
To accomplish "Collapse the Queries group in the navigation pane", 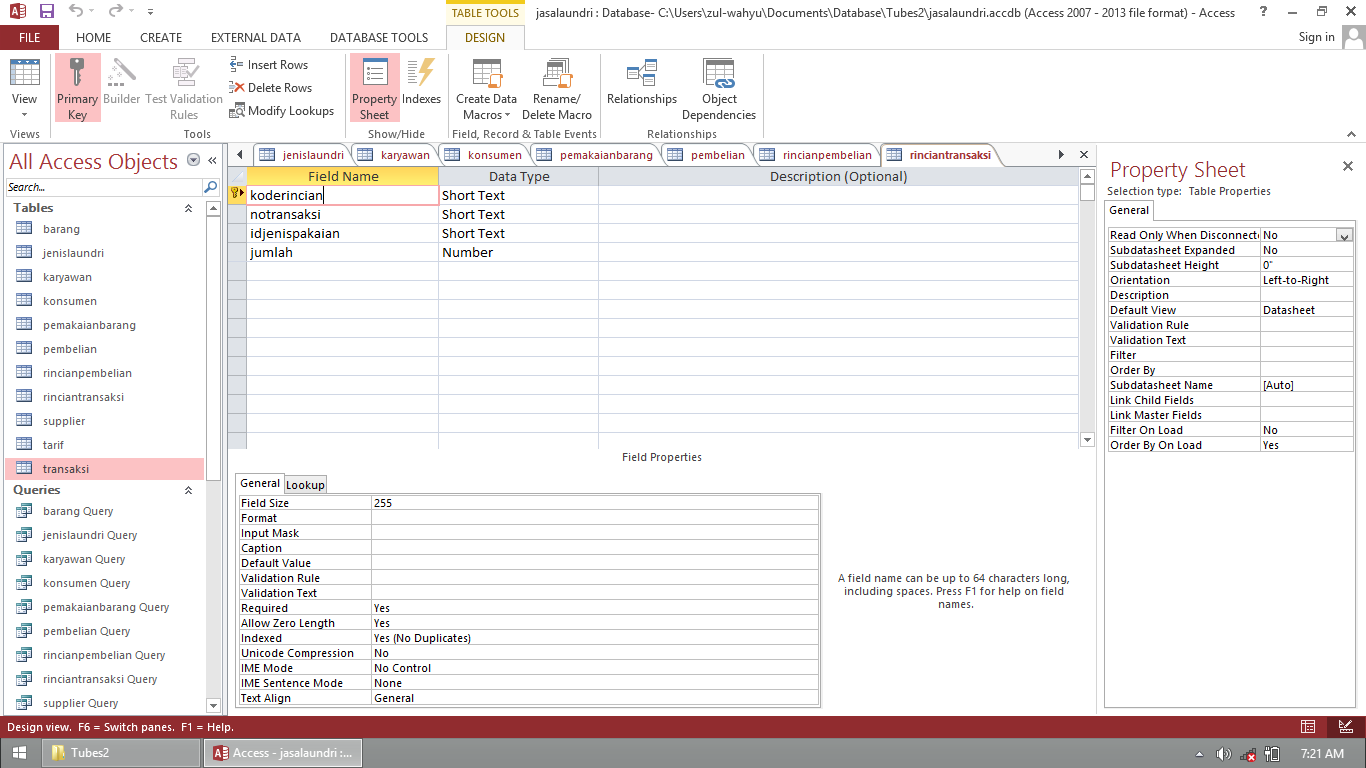I will tap(188, 490).
